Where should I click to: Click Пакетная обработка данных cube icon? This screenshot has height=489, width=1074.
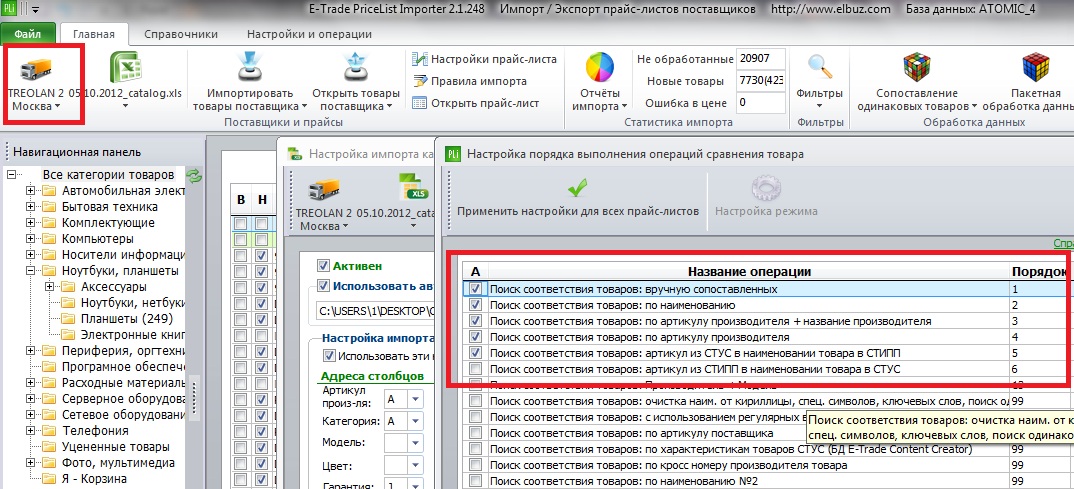tap(1035, 68)
